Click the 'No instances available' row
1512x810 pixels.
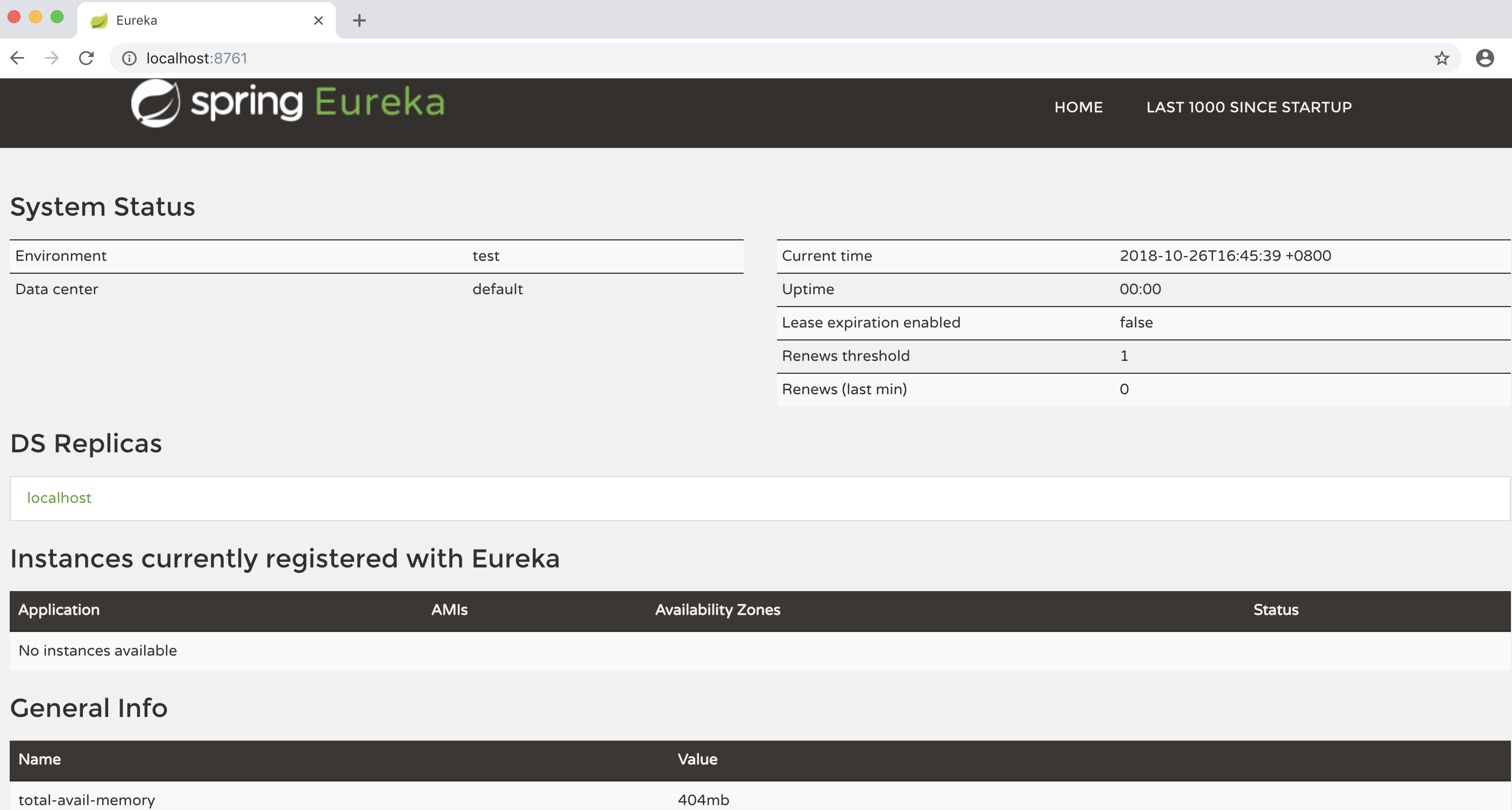pos(760,651)
